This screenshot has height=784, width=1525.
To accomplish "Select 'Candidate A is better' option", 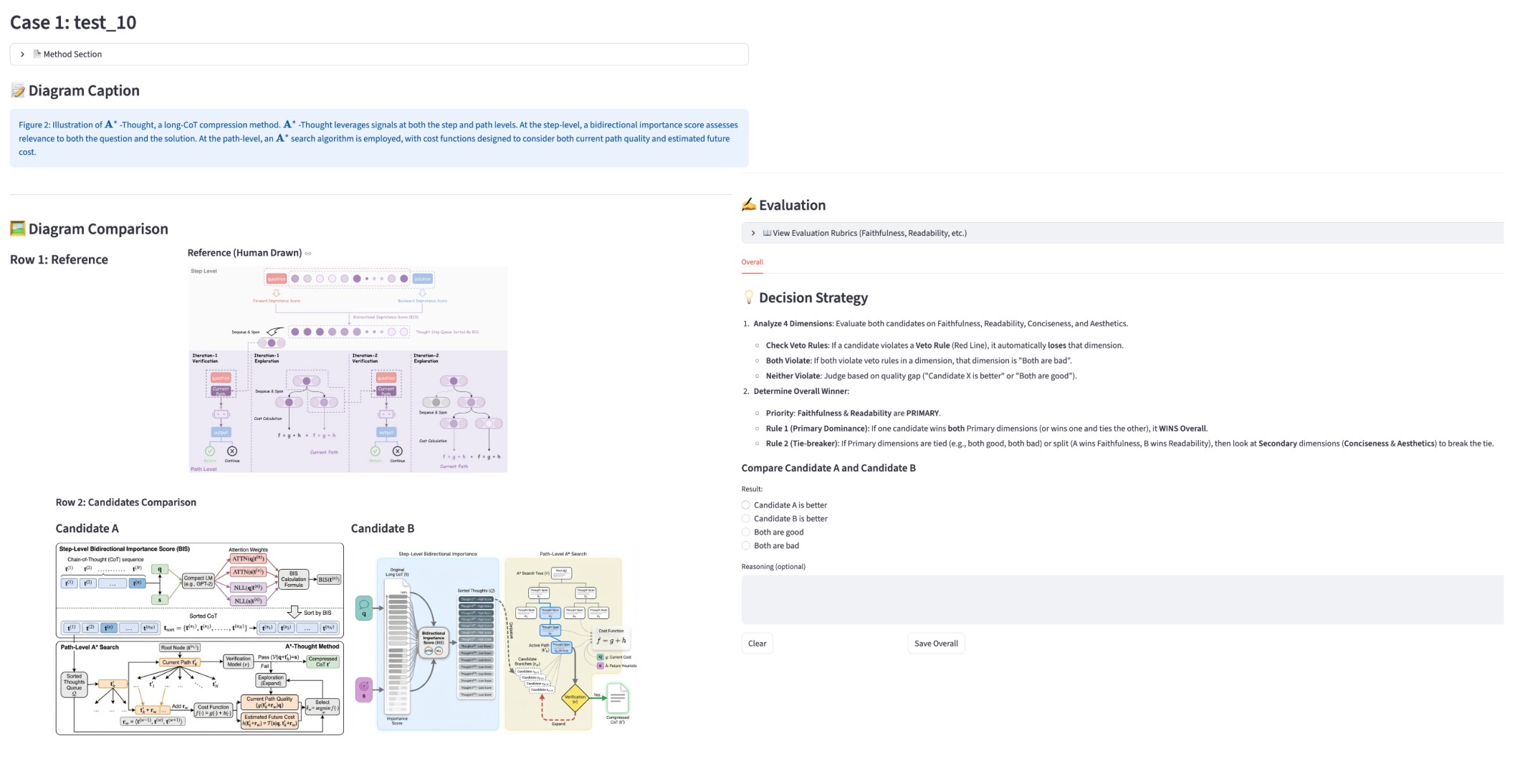I will point(784,505).
